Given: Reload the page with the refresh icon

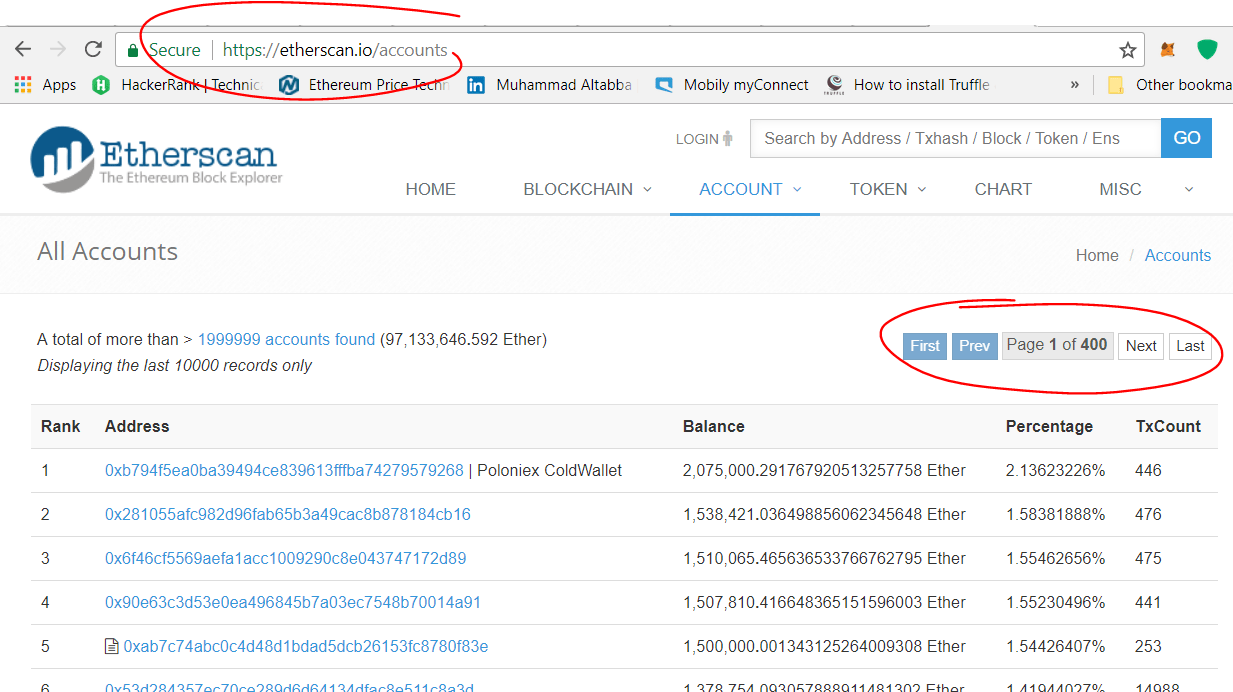Looking at the screenshot, I should pyautogui.click(x=93, y=49).
